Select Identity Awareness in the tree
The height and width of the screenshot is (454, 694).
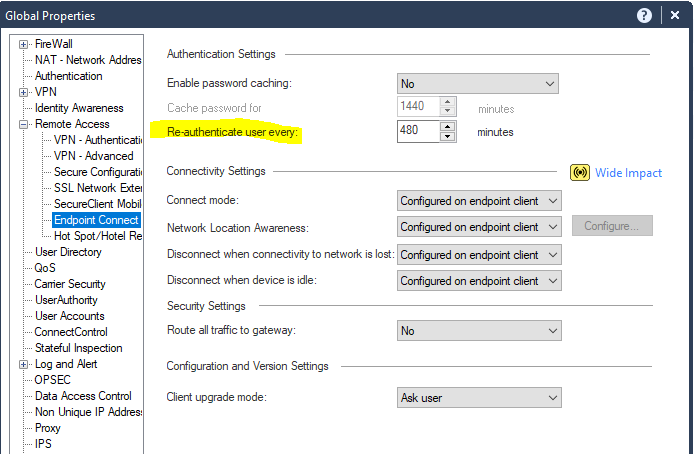tap(79, 108)
